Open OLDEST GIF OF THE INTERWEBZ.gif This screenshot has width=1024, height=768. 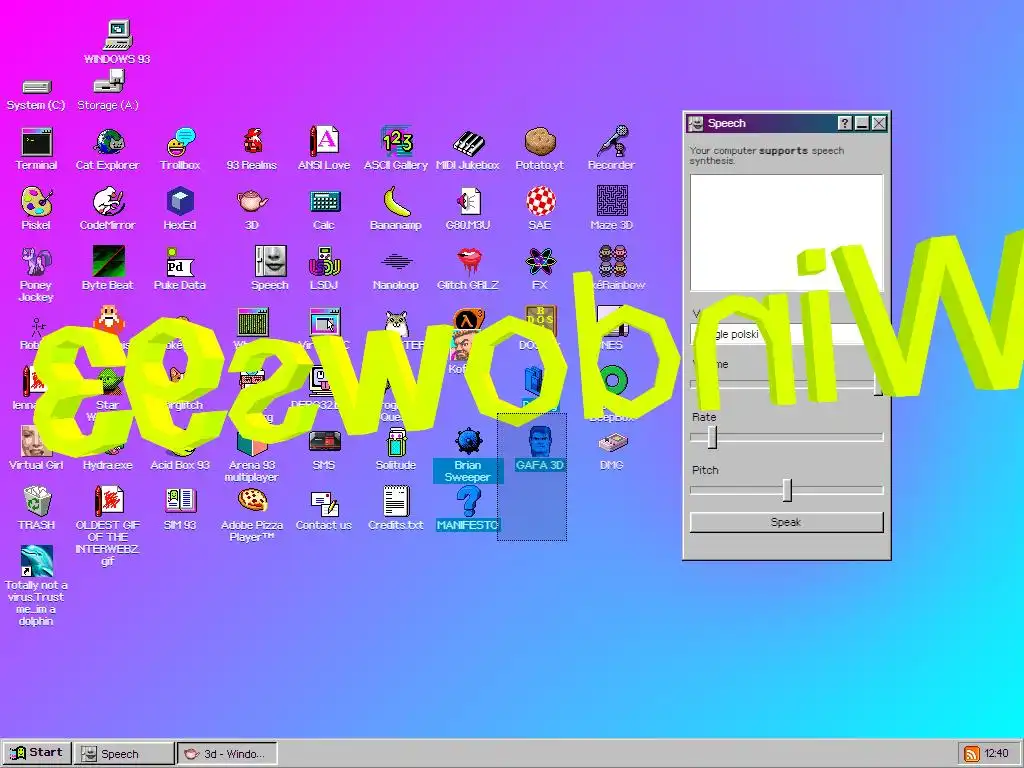click(108, 525)
